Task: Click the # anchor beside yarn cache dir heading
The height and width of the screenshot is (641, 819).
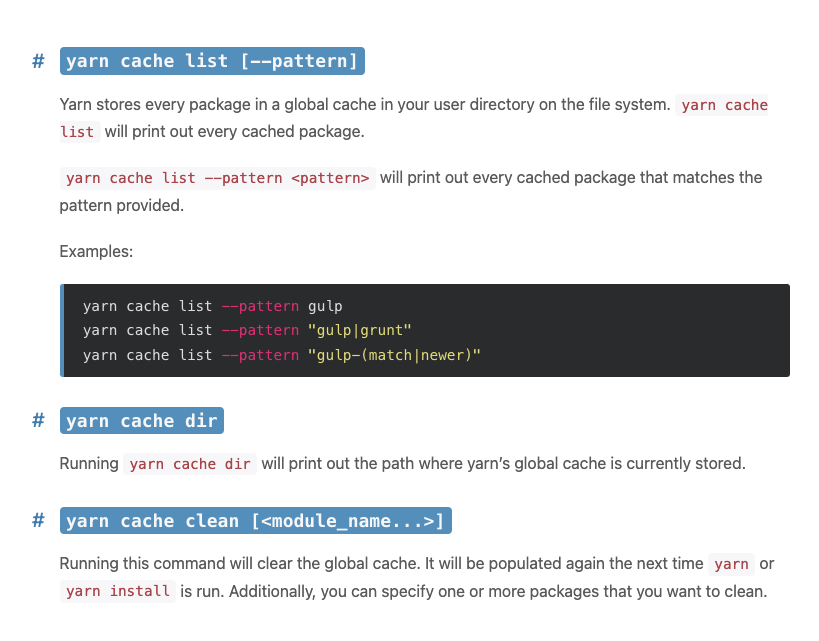Action: 38,421
